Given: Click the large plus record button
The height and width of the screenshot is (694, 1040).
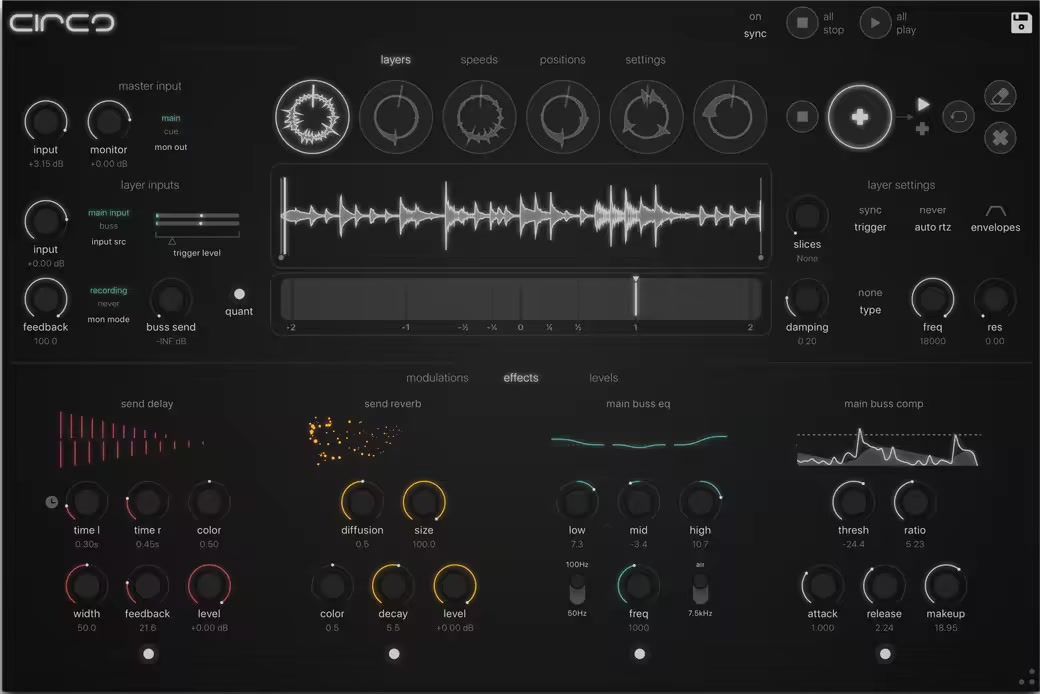Looking at the screenshot, I should [x=859, y=117].
